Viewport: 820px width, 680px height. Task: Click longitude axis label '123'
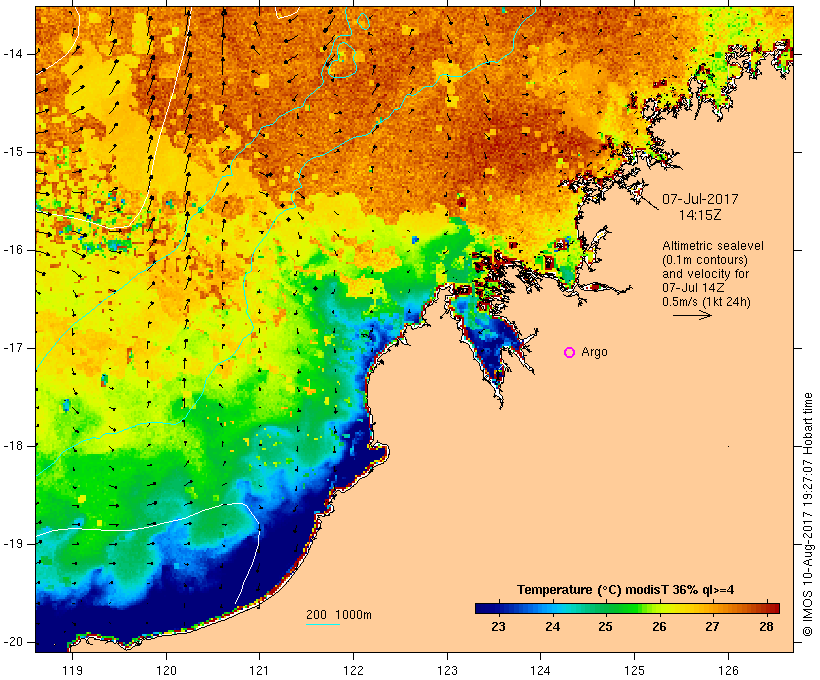pos(447,670)
